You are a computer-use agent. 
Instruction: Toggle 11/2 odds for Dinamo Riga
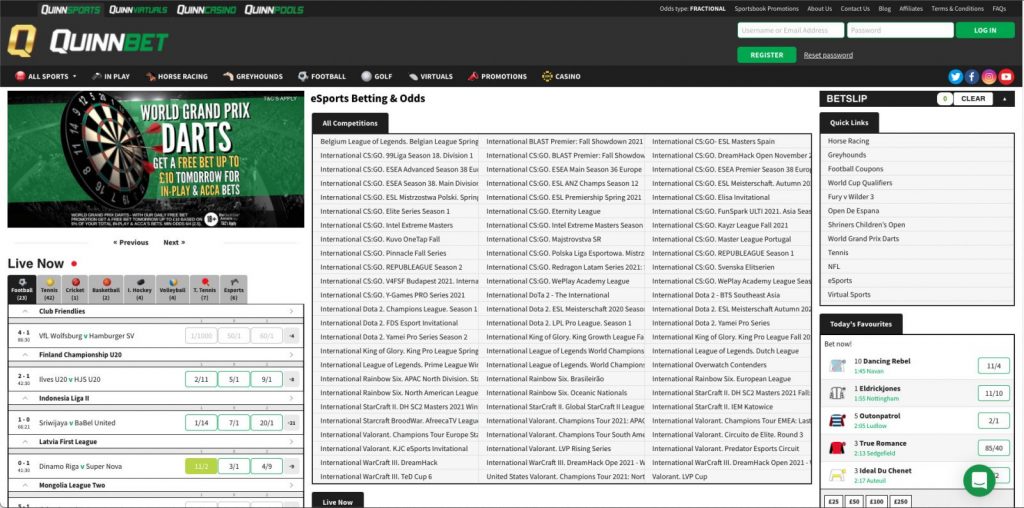201,465
